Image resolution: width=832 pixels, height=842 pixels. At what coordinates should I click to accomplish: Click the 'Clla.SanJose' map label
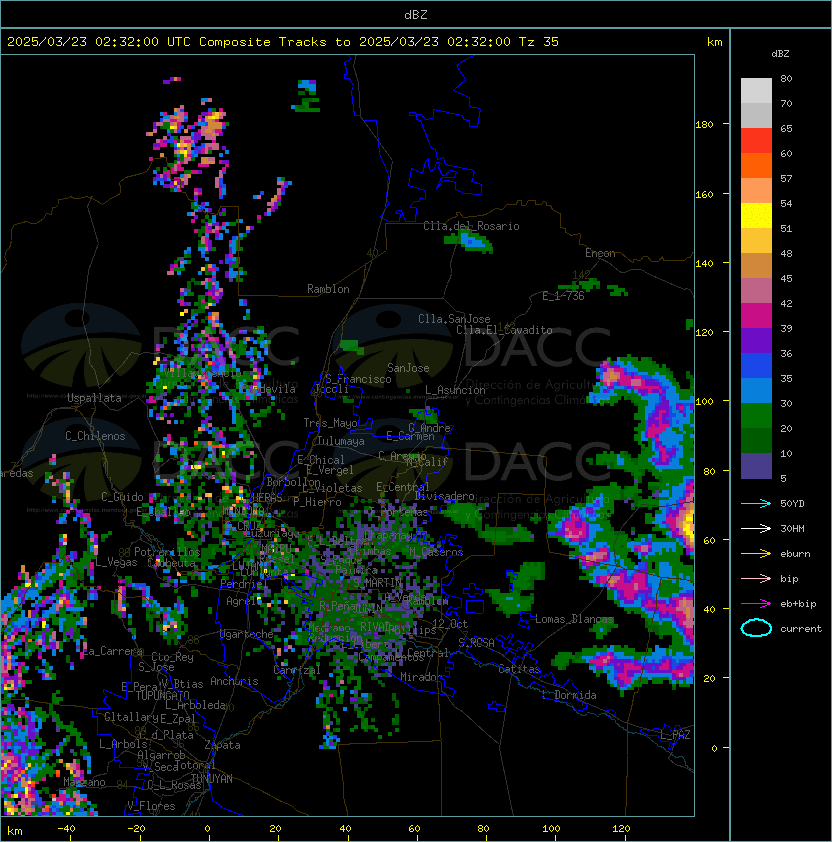(x=454, y=319)
